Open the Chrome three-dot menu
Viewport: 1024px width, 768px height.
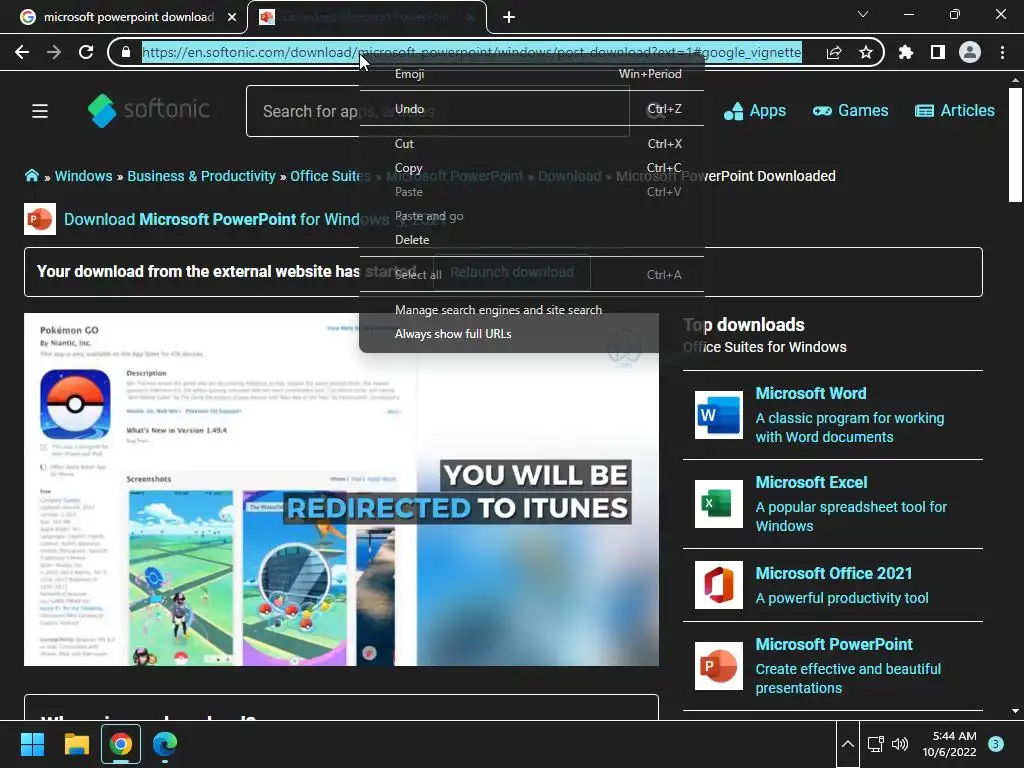pos(1002,52)
